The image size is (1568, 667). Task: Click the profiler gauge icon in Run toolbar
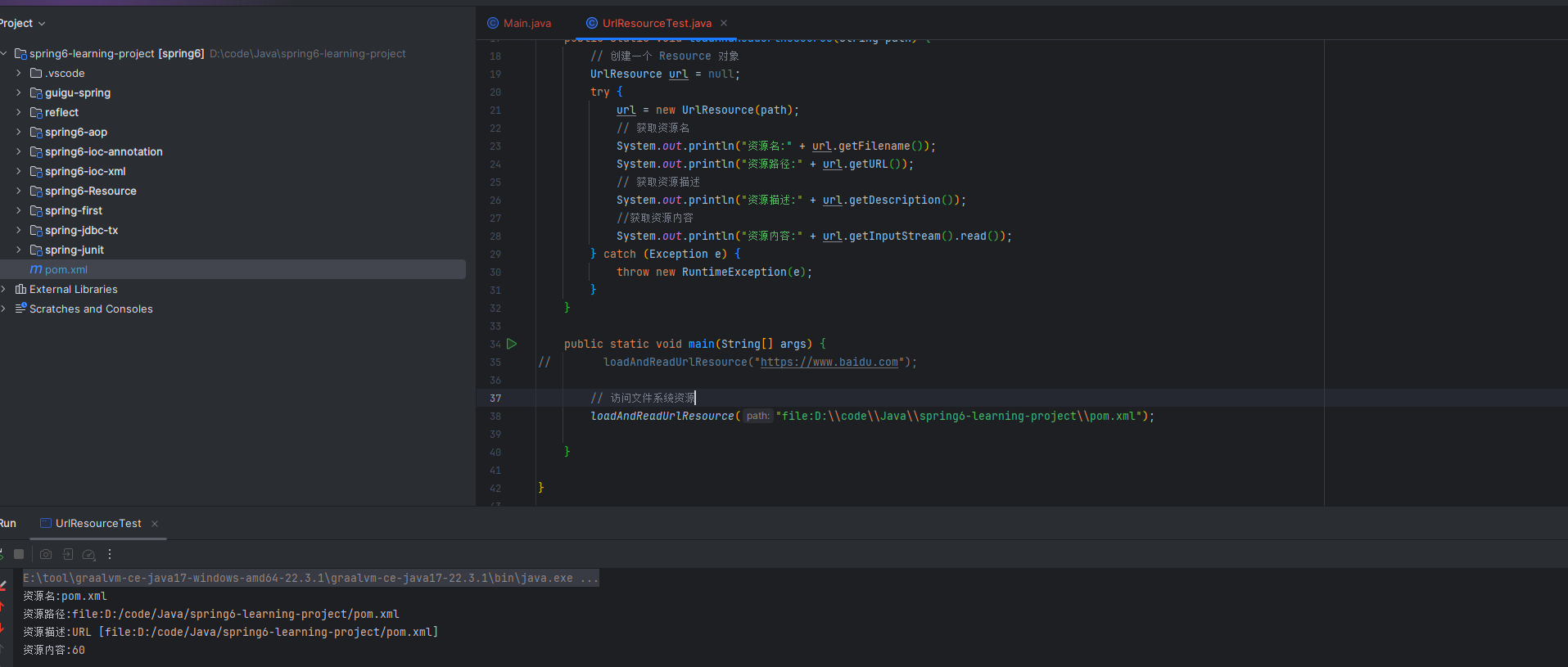89,554
